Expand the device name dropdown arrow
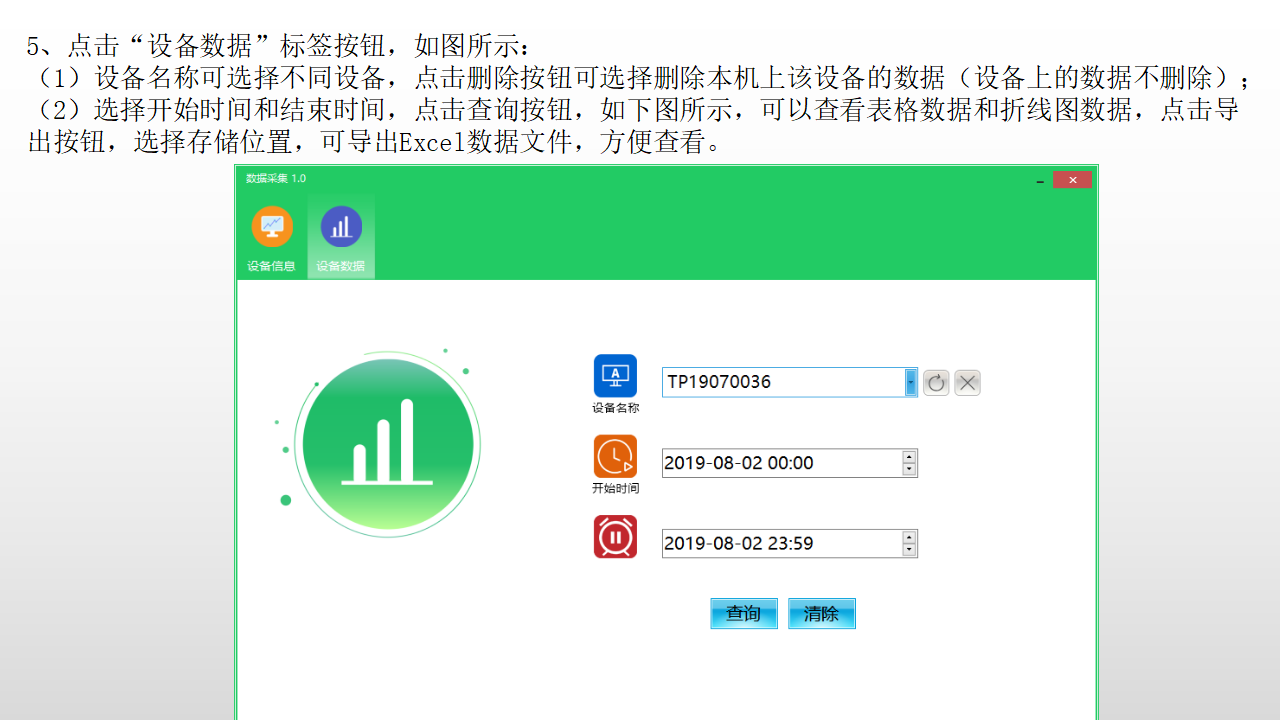The width and height of the screenshot is (1280, 720). [x=911, y=382]
